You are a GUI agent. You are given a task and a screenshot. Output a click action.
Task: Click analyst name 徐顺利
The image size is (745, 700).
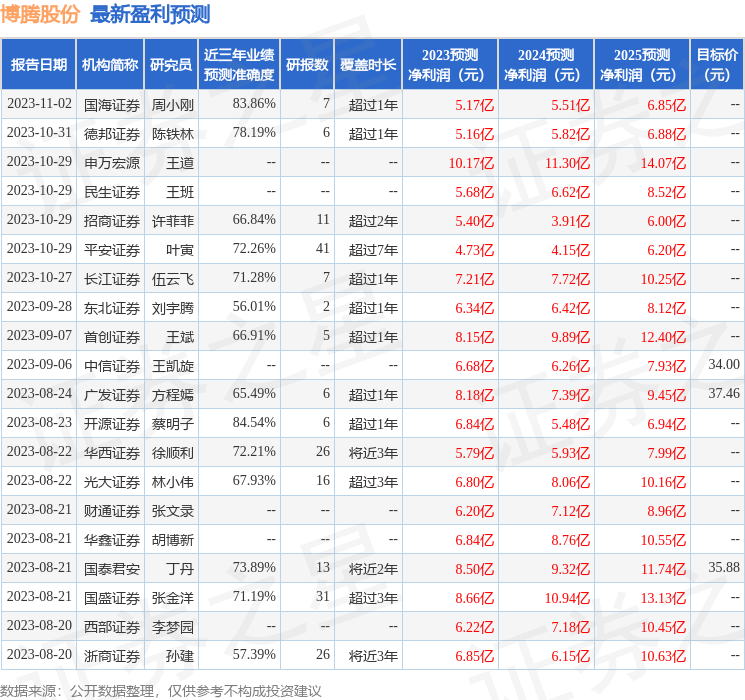[172, 453]
